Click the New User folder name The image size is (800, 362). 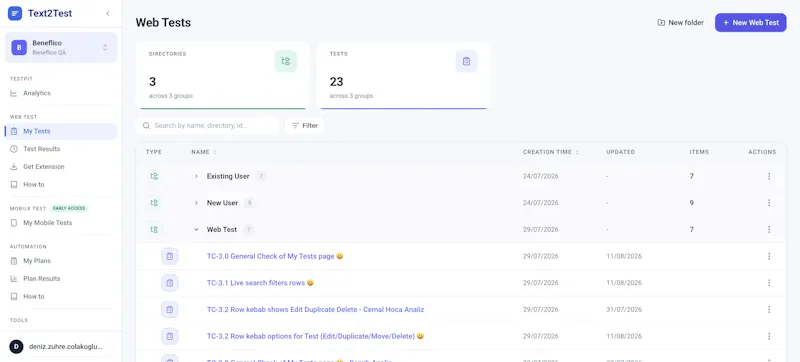coord(222,203)
